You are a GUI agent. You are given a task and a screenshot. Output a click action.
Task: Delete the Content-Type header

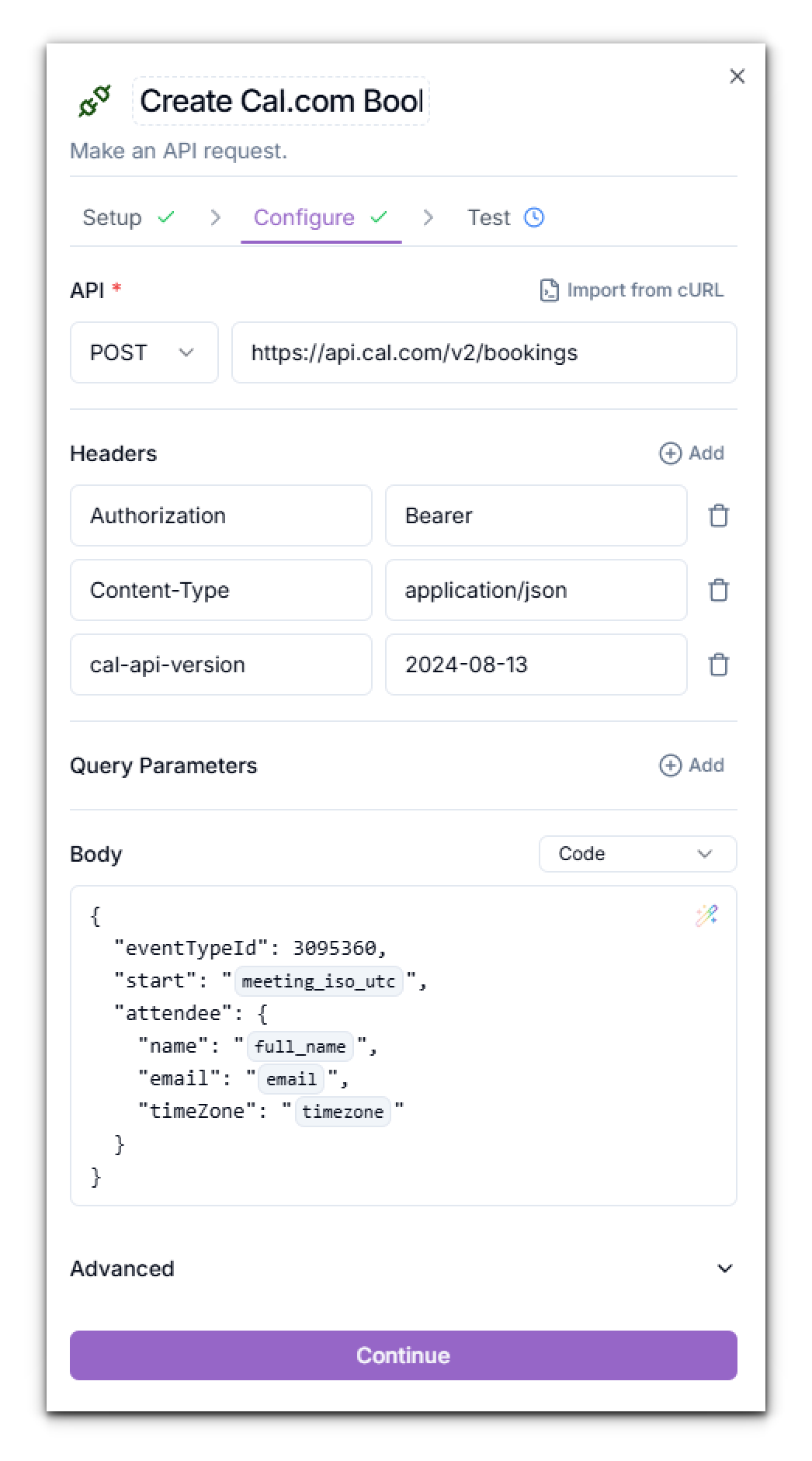pyautogui.click(x=719, y=590)
